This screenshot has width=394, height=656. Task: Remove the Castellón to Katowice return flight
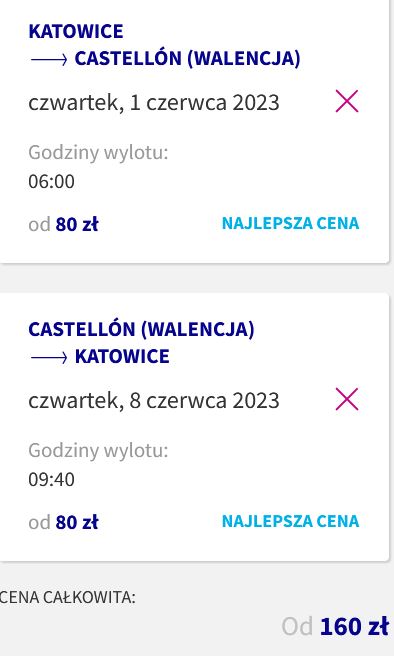[347, 399]
